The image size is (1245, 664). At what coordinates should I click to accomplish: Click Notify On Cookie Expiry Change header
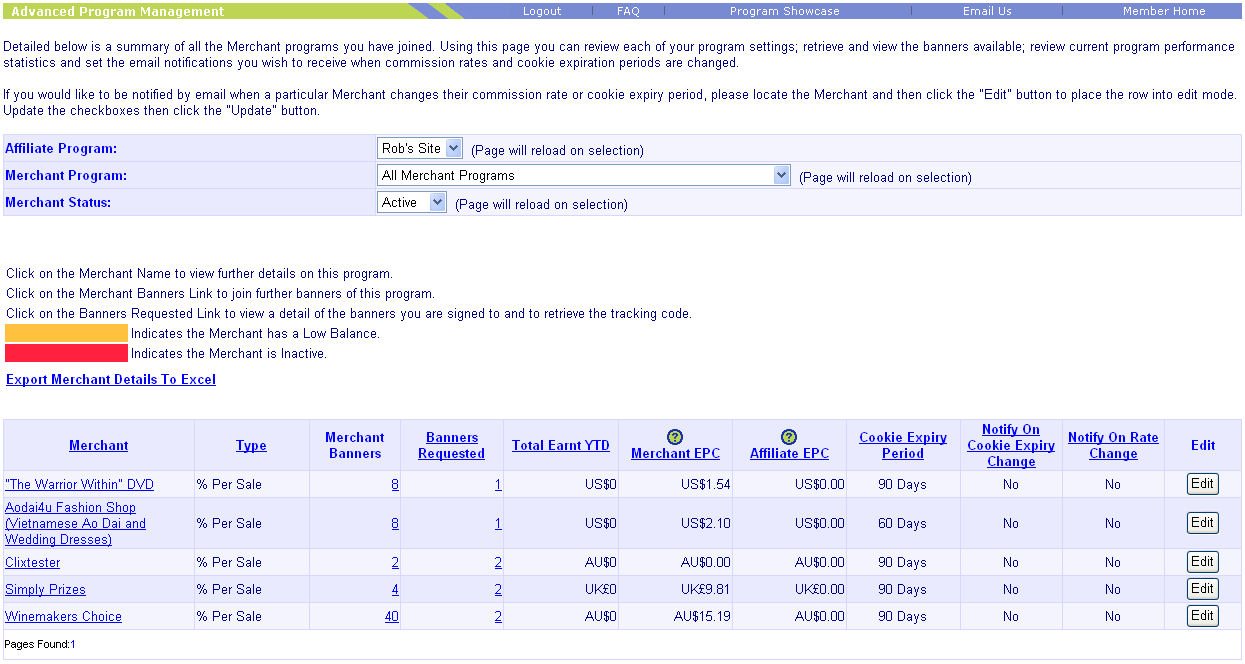pyautogui.click(x=1011, y=445)
